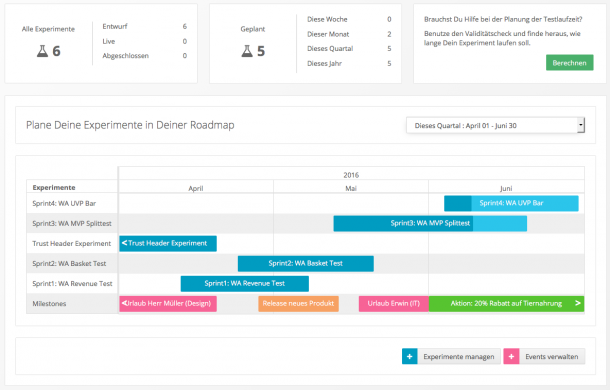Click the Urlaub Herr Müller (Design) milestone

point(168,304)
